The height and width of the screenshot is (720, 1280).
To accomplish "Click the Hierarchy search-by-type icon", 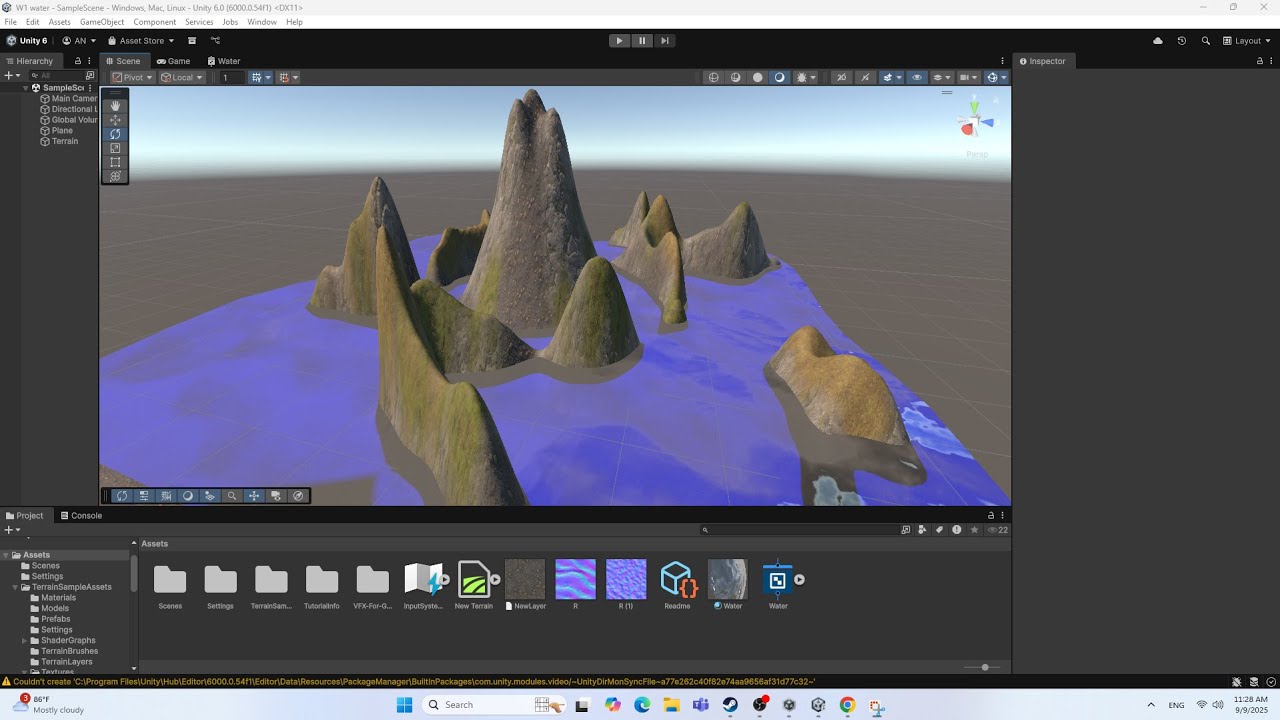I will [x=90, y=75].
